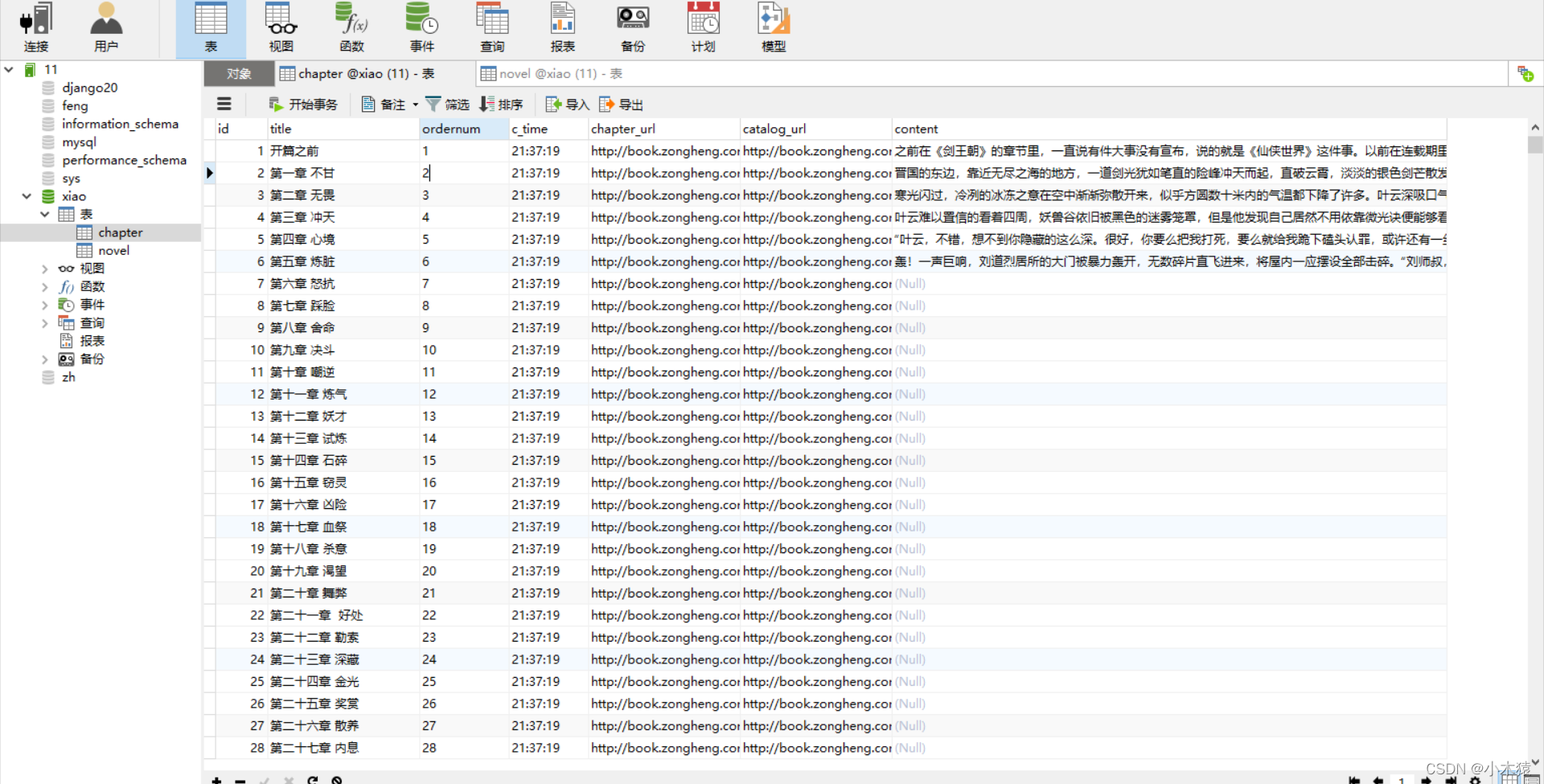Select the zh database
This screenshot has height=784, width=1544.
(68, 377)
